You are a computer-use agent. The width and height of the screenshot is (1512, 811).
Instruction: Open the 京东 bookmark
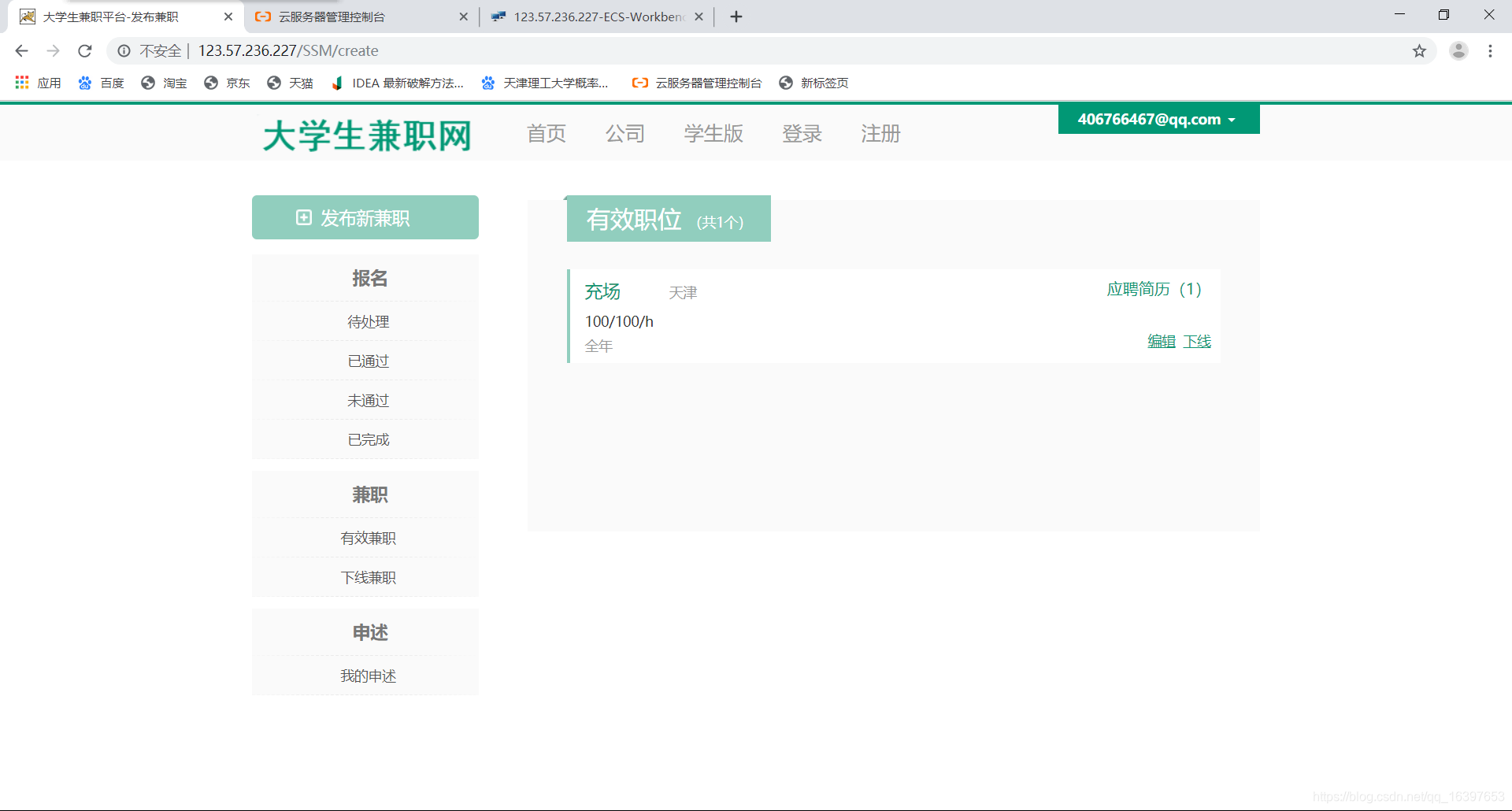227,83
